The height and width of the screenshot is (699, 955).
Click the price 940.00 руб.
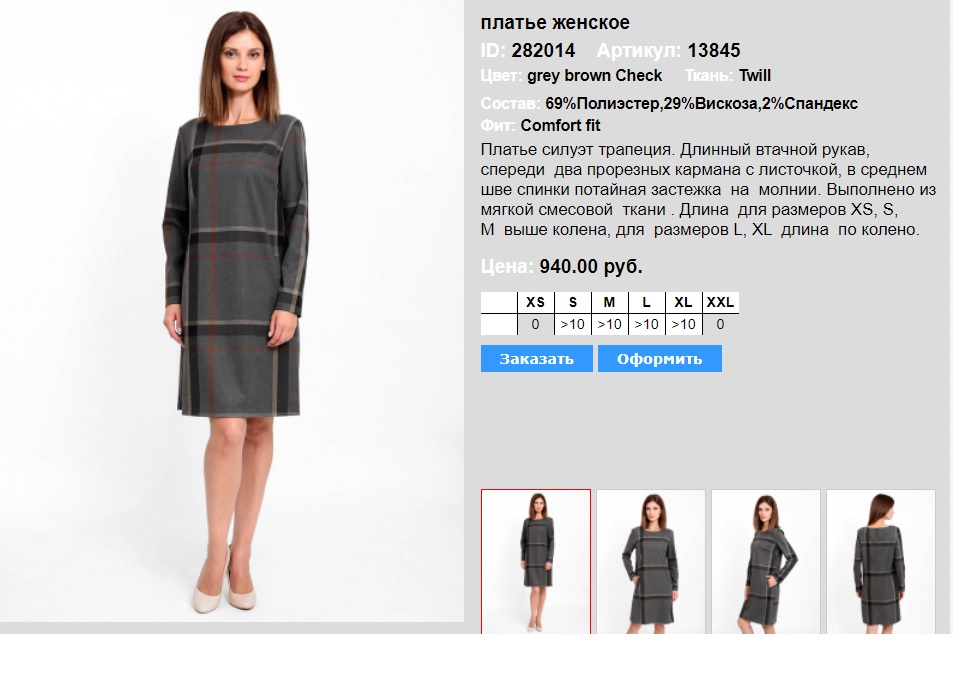[x=591, y=267]
